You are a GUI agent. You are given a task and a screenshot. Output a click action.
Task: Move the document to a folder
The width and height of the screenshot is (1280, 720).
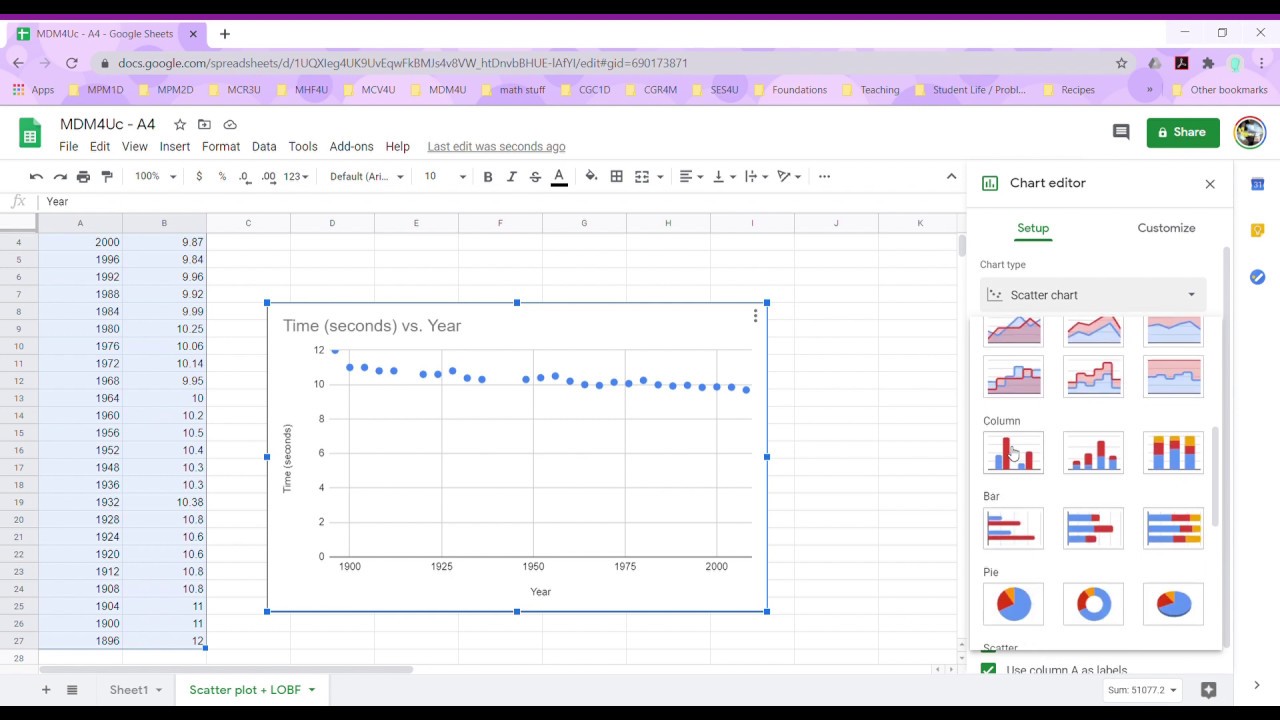point(204,125)
